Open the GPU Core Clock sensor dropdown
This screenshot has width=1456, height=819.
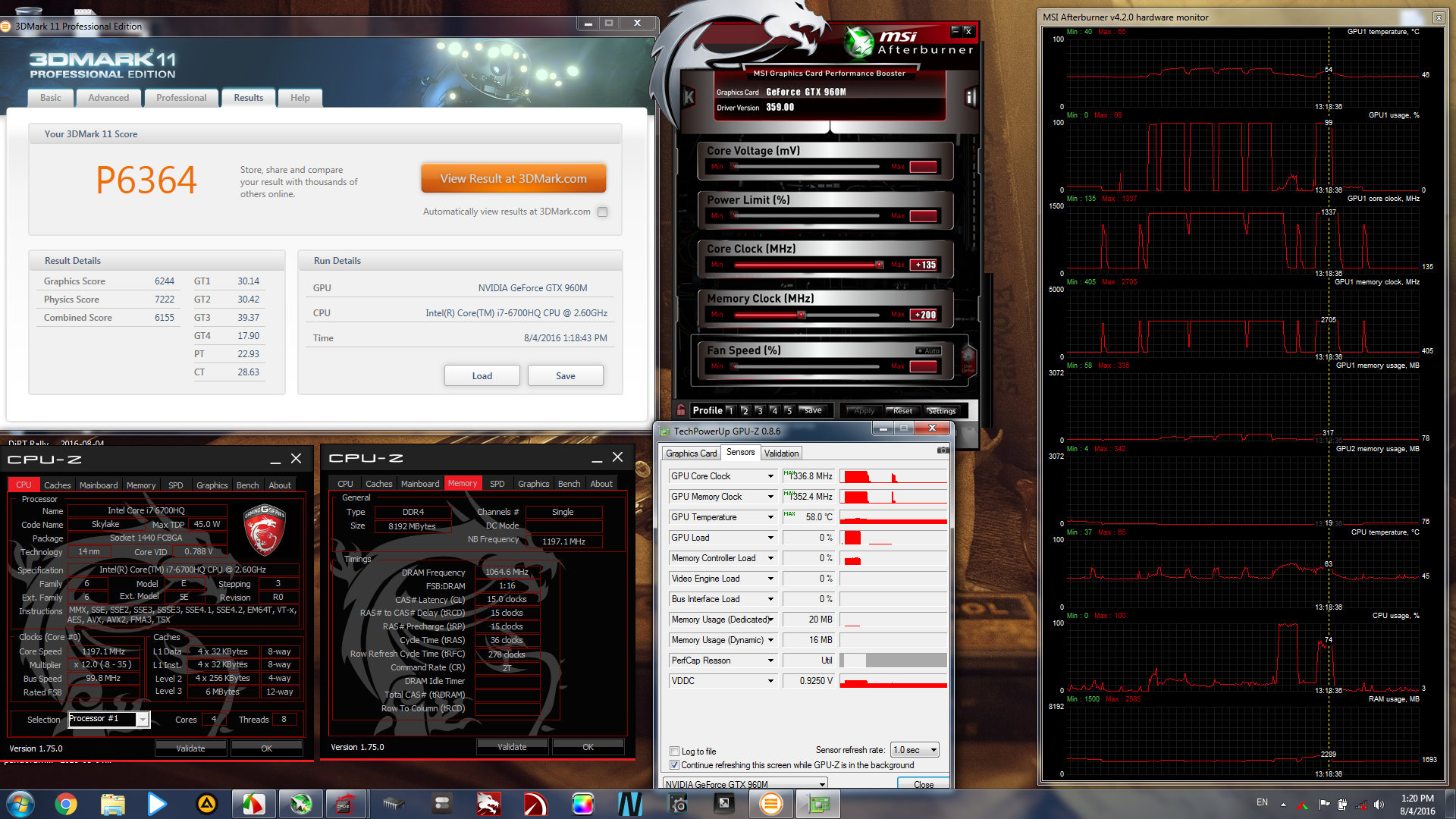[770, 476]
